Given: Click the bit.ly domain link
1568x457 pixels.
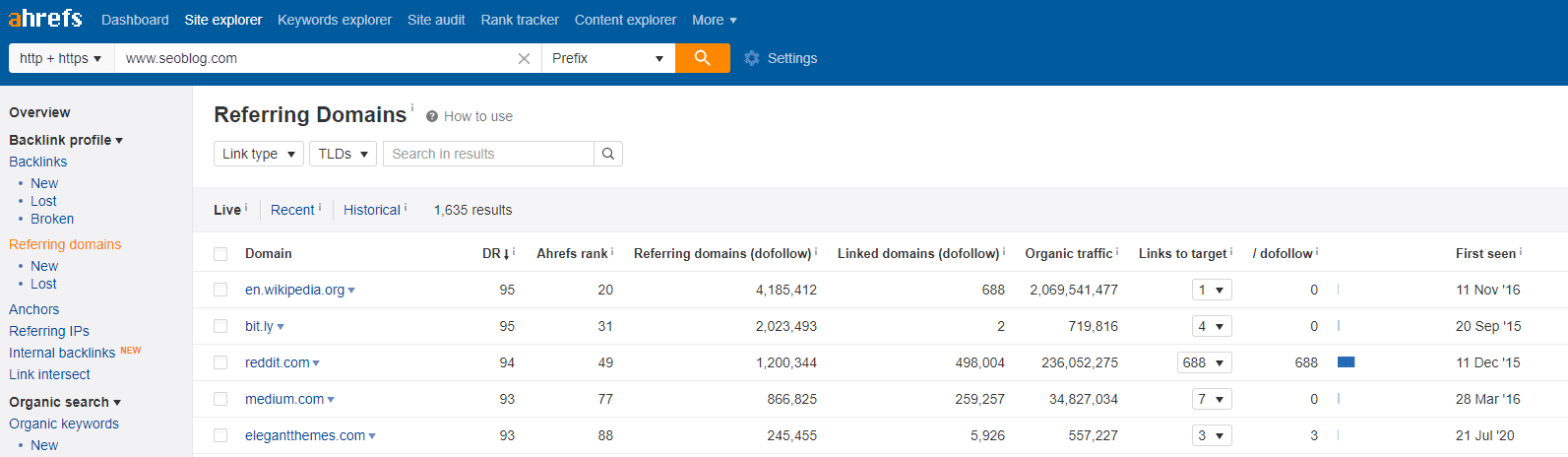Looking at the screenshot, I should [259, 326].
